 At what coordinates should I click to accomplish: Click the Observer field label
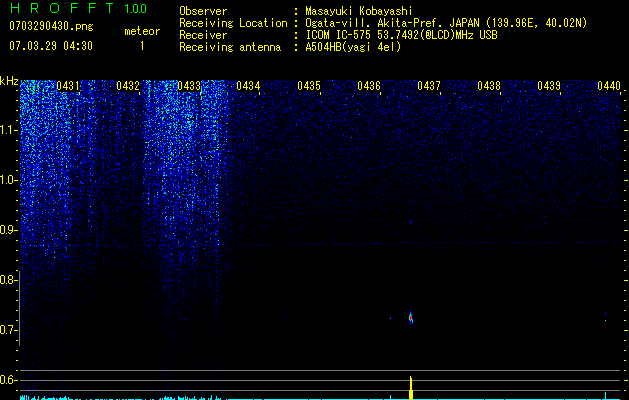tap(203, 11)
